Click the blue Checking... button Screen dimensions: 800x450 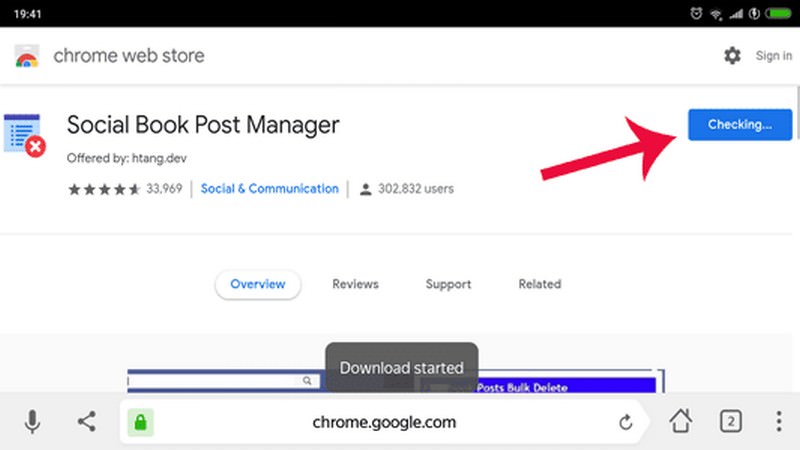tap(740, 125)
